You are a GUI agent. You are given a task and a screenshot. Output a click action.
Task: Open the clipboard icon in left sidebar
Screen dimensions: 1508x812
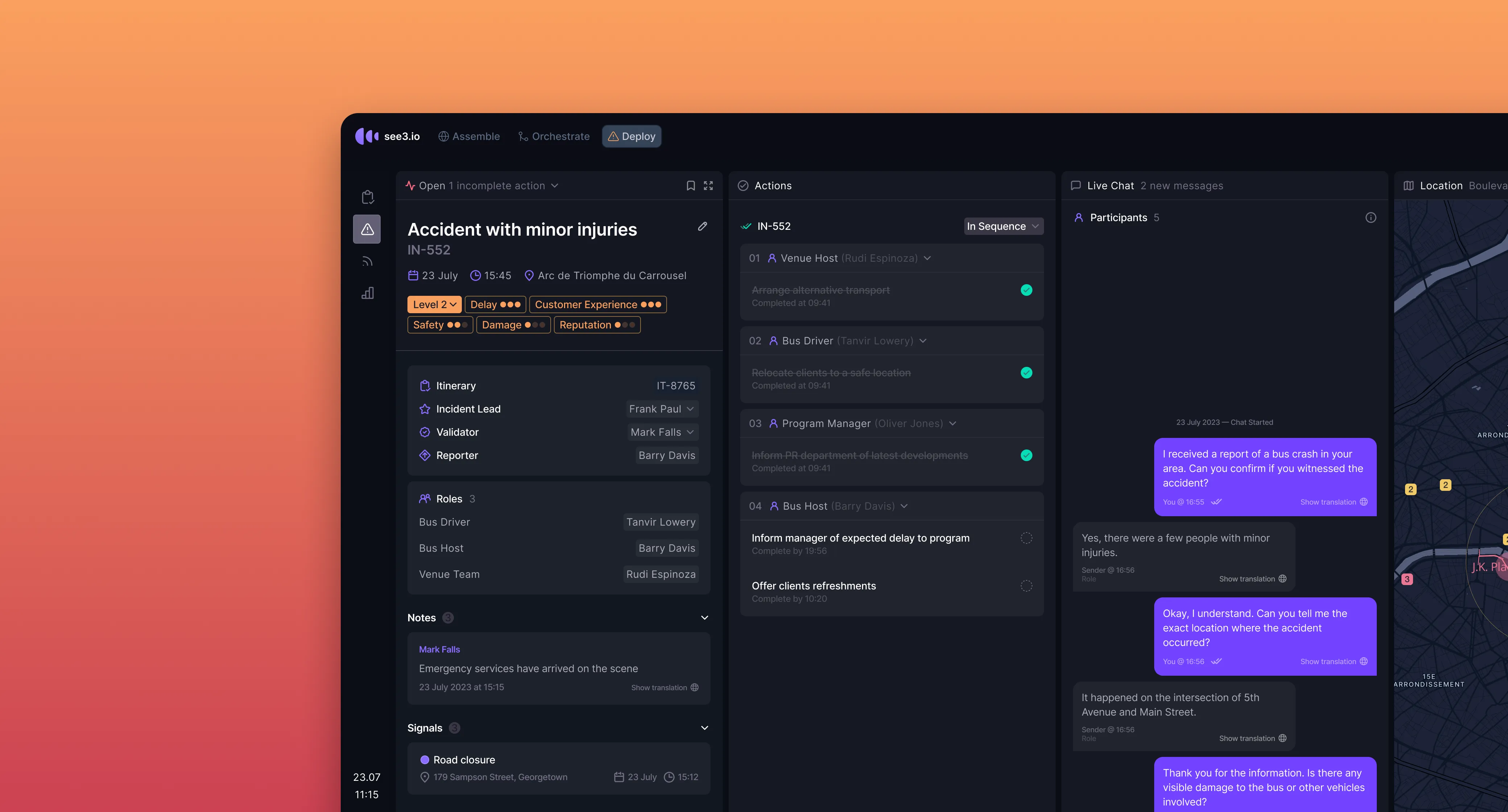coord(367,197)
